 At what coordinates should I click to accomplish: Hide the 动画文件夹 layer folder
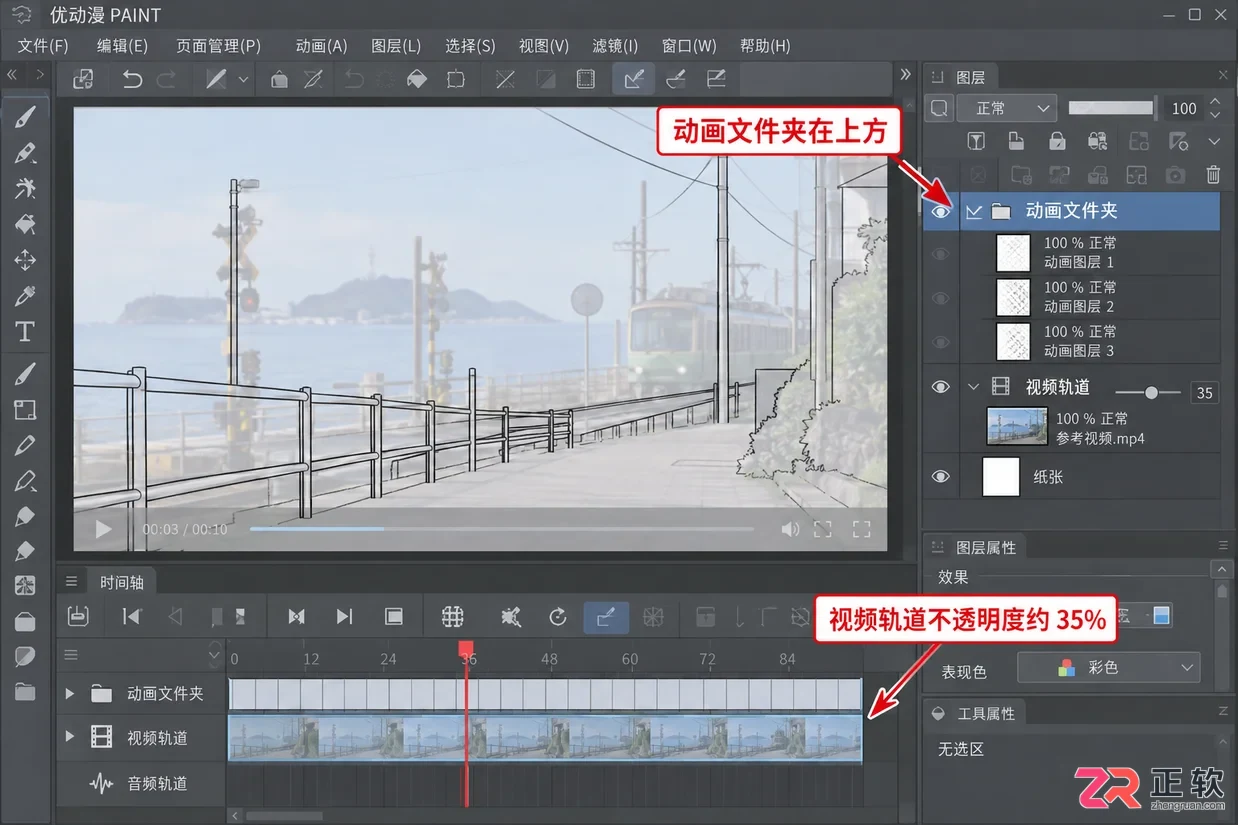(940, 211)
